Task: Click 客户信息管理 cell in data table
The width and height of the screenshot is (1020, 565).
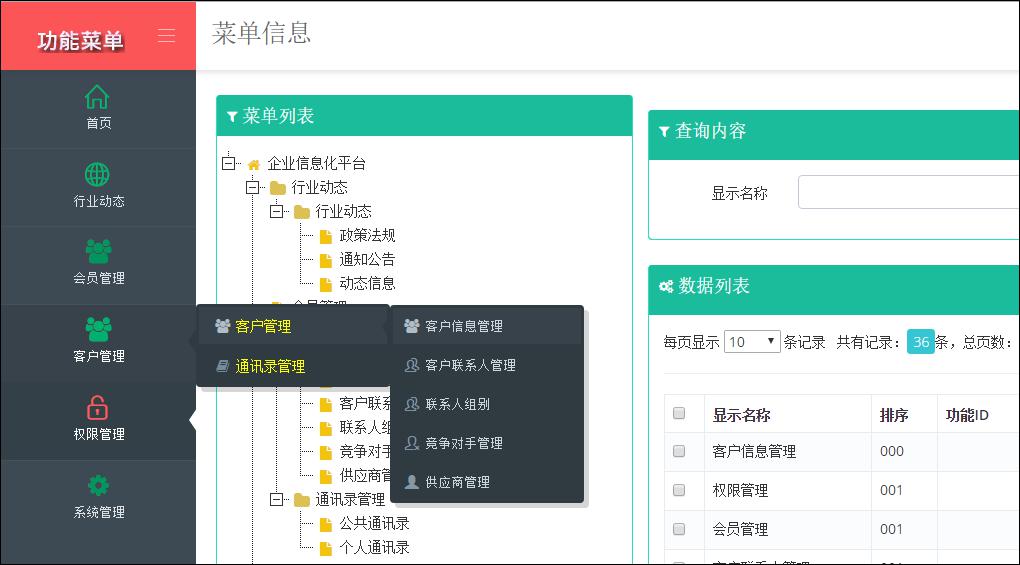Action: click(x=754, y=451)
